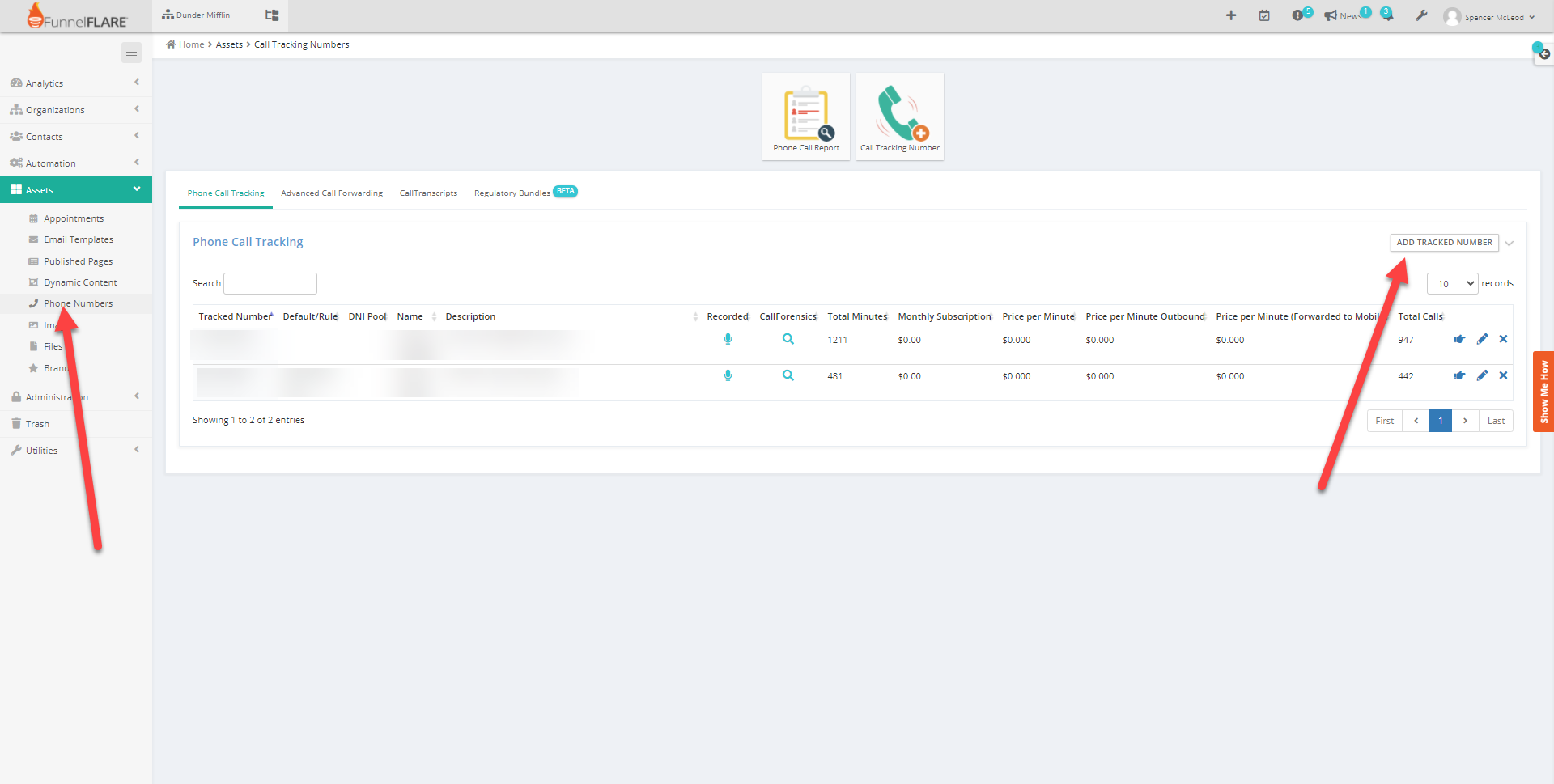Toggle the sidebar hamburger menu
This screenshot has width=1554, height=784.
[x=131, y=53]
